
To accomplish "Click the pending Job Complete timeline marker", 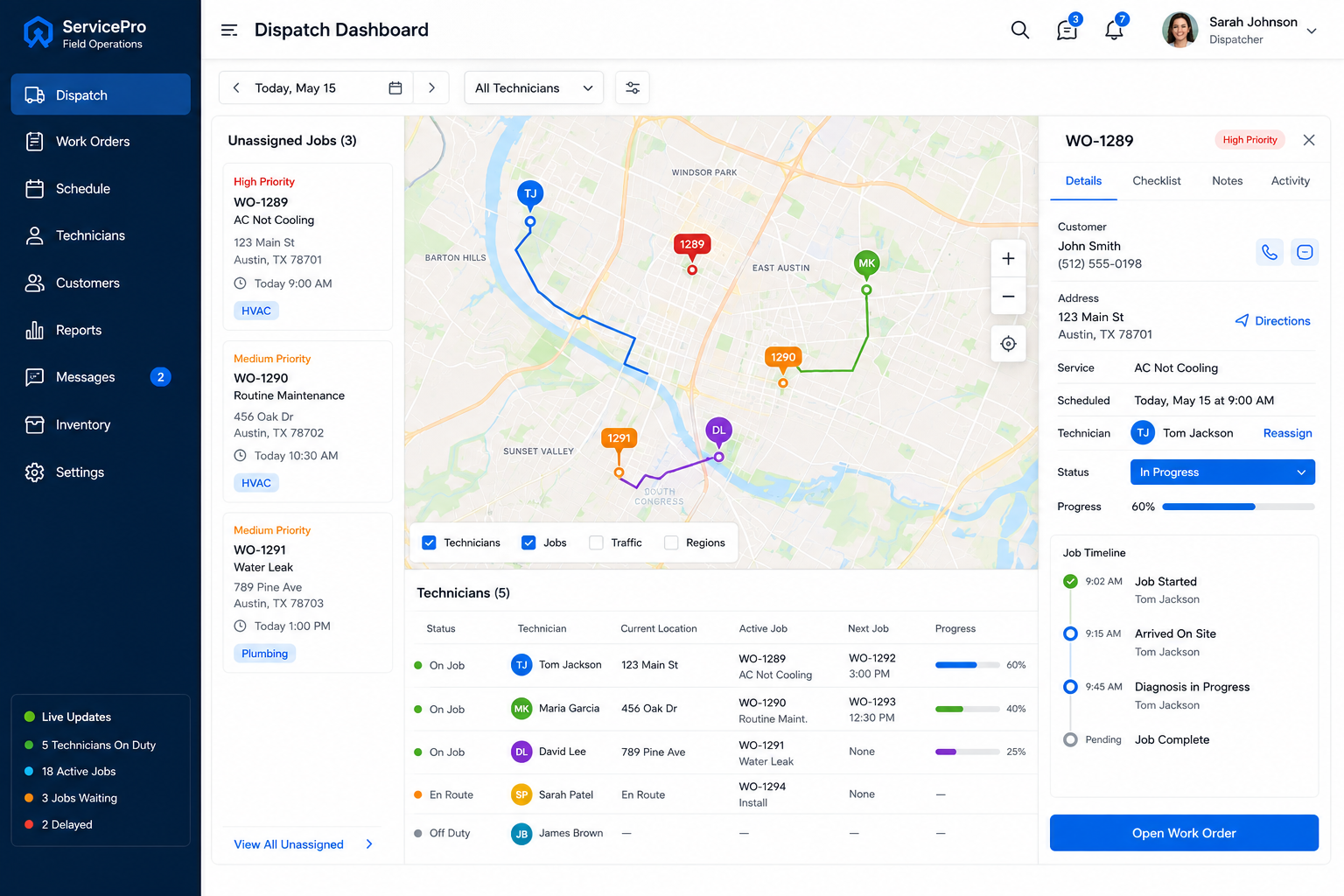I will tap(1070, 739).
